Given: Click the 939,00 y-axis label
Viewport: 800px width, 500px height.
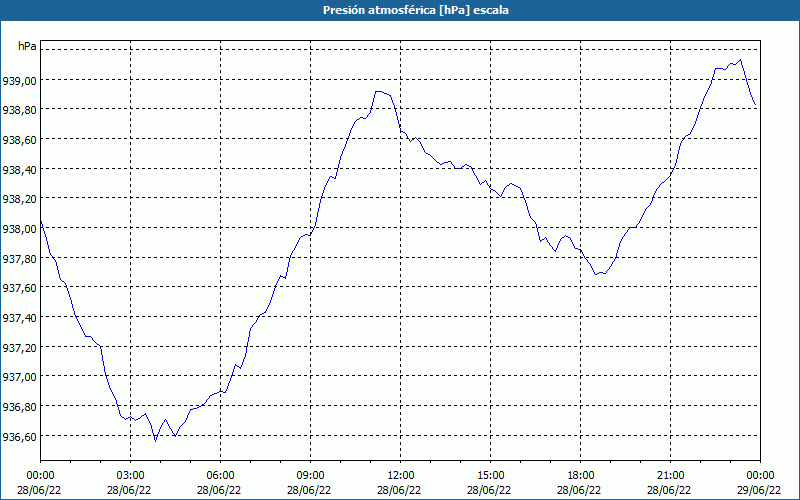Looking at the screenshot, I should pyautogui.click(x=19, y=80).
